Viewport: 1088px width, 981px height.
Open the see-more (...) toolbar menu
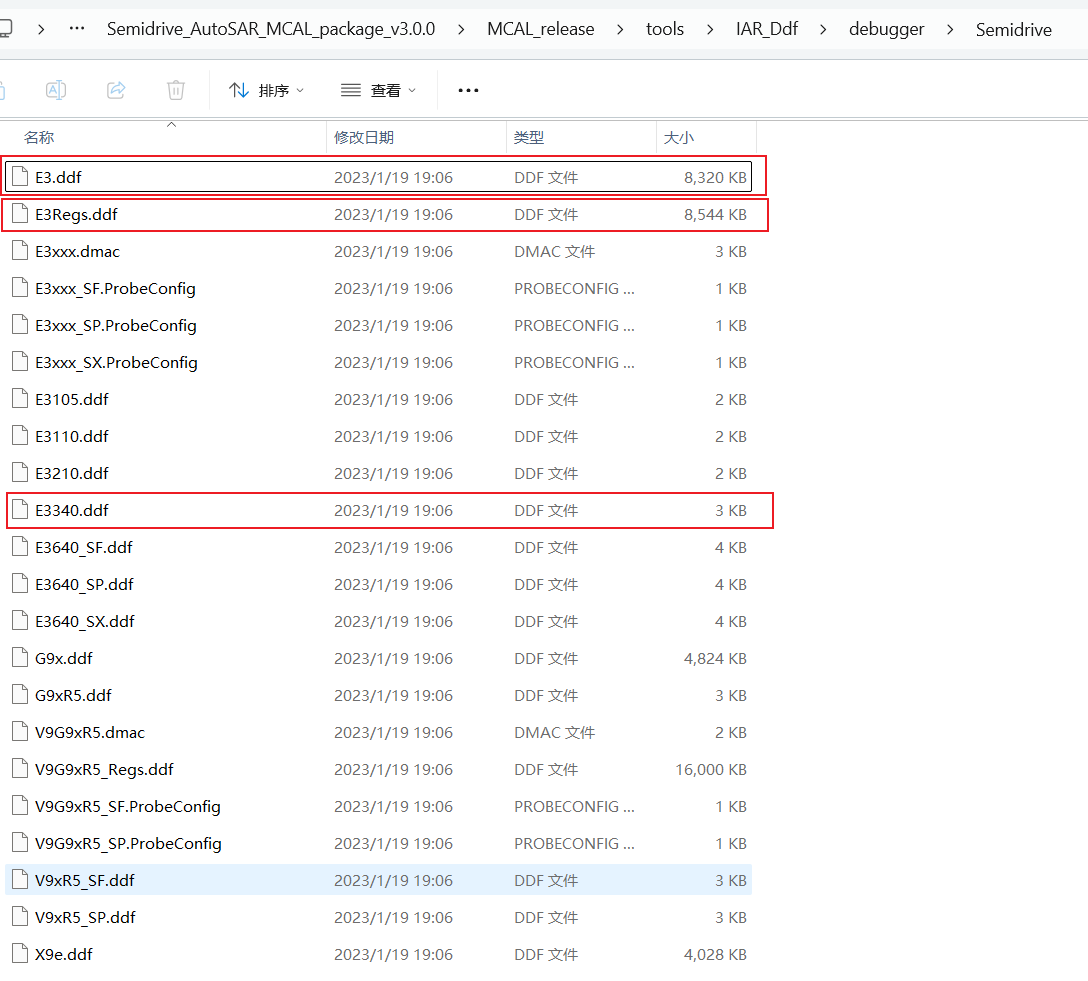467,90
